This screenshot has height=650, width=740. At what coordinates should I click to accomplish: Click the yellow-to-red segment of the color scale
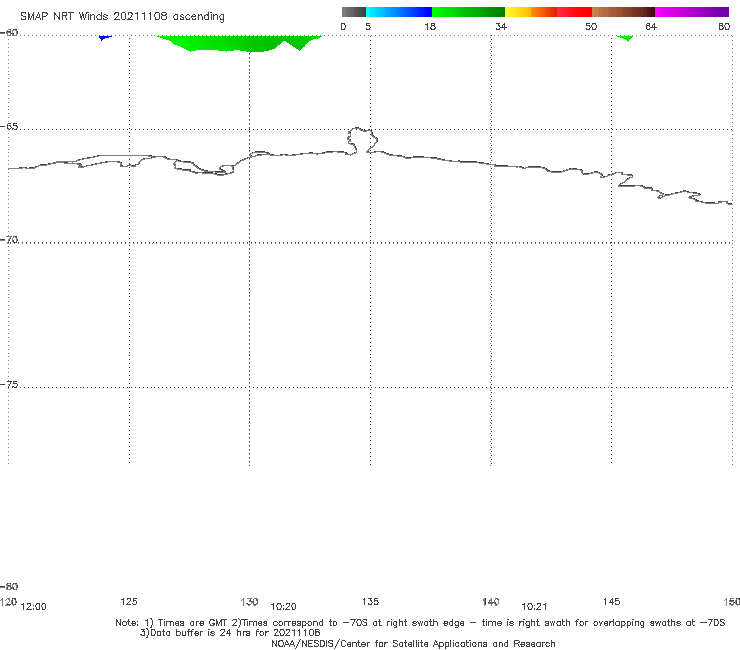[x=548, y=12]
